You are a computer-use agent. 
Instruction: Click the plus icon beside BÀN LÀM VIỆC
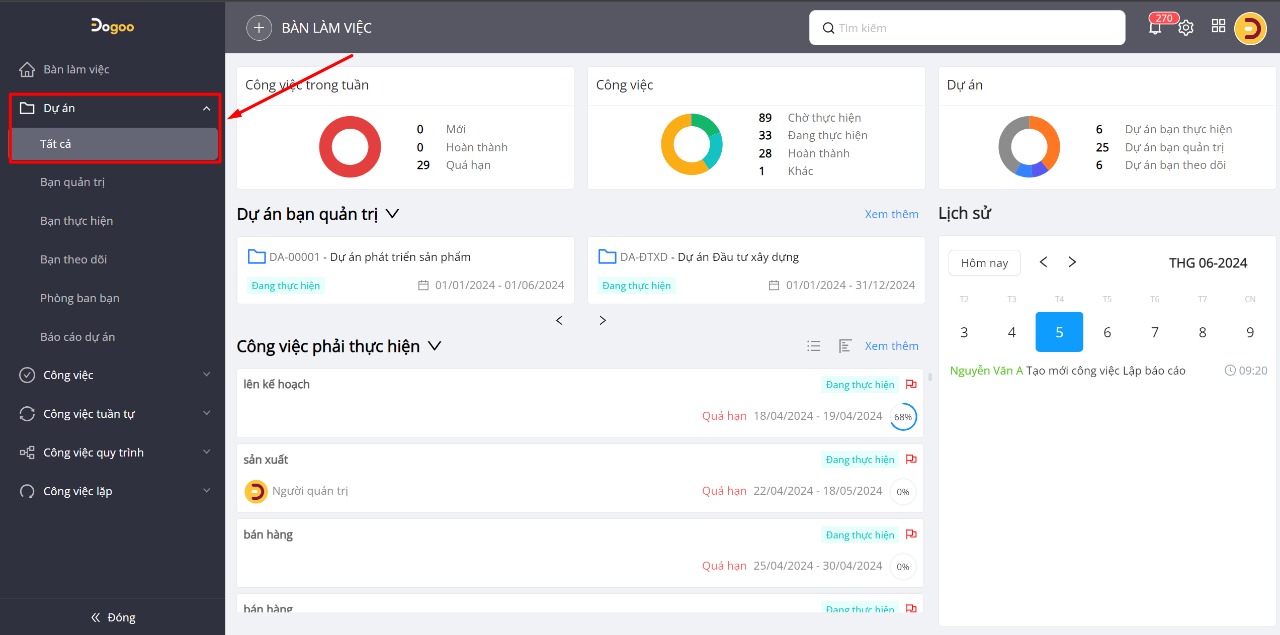click(x=259, y=28)
